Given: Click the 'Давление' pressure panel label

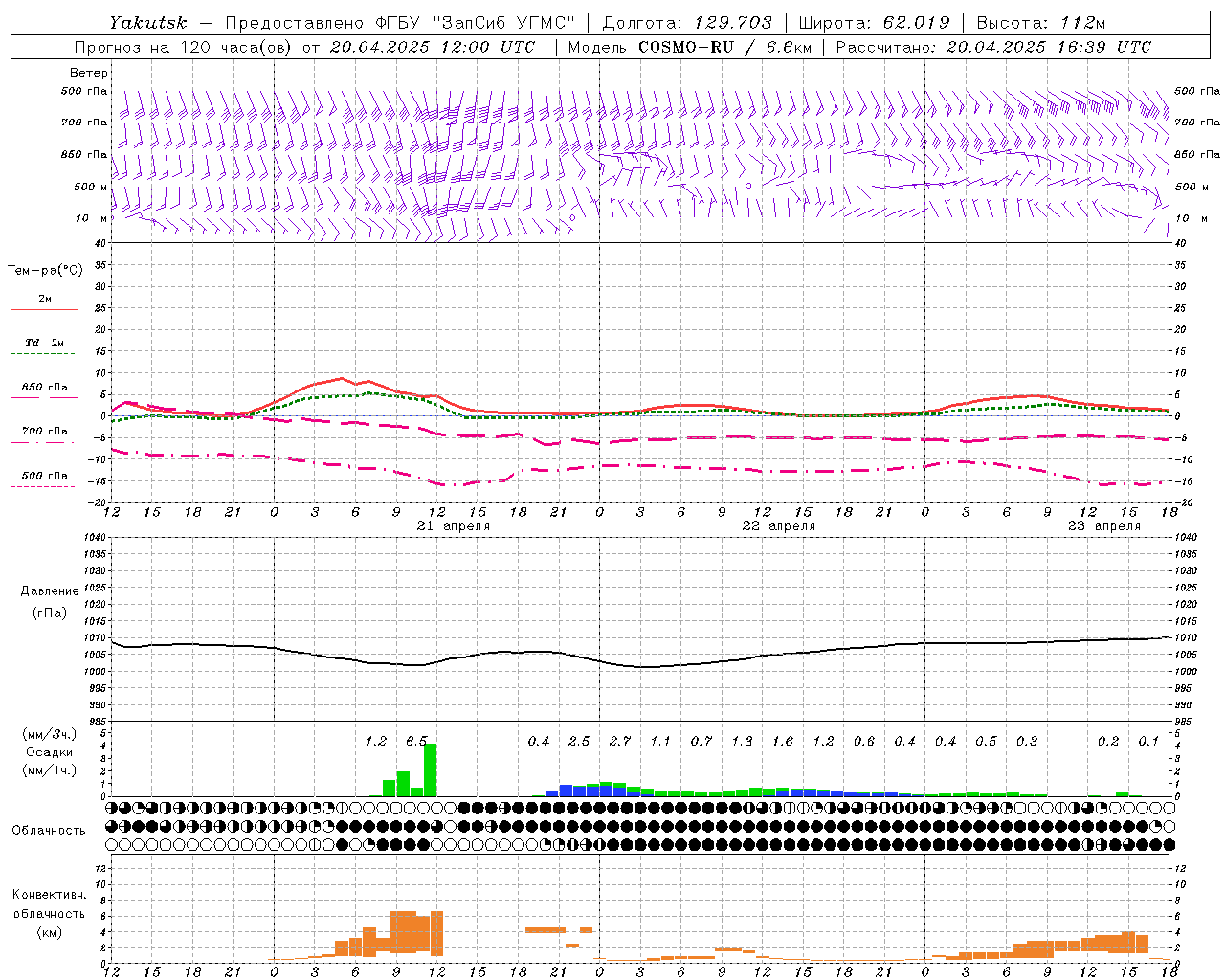Looking at the screenshot, I should [x=50, y=591].
